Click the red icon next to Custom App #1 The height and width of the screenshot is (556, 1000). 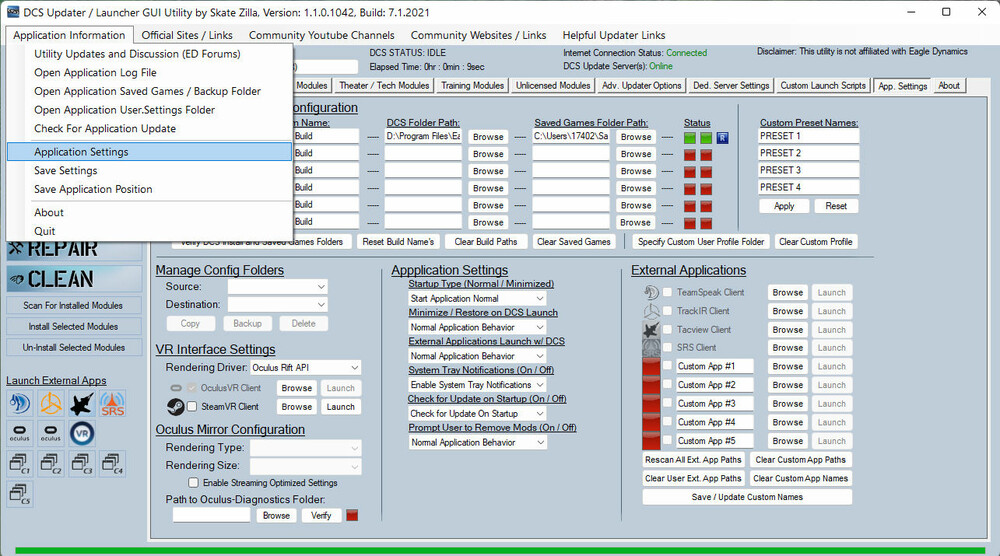point(651,367)
